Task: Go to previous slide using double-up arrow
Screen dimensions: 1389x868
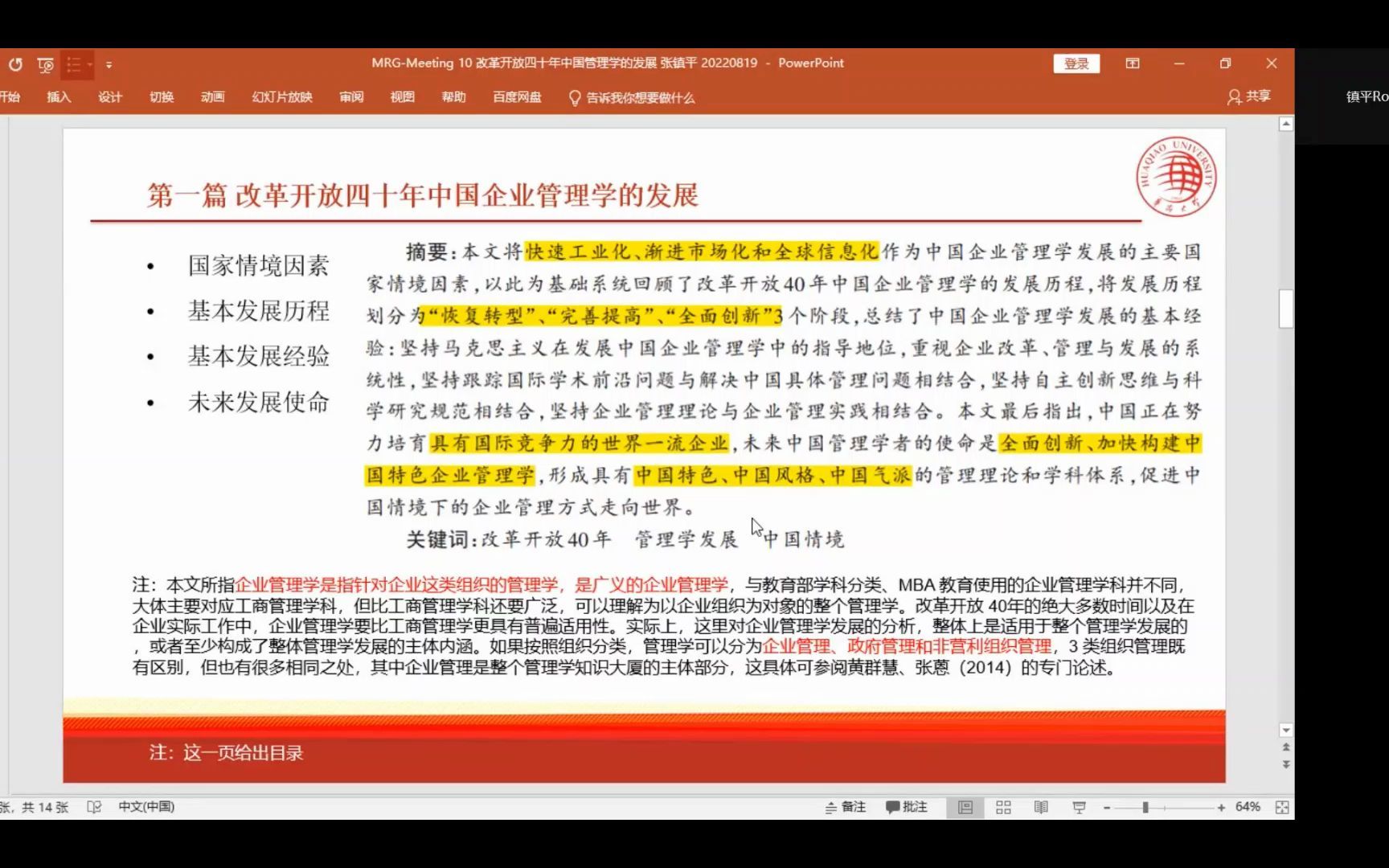Action: [x=1286, y=747]
